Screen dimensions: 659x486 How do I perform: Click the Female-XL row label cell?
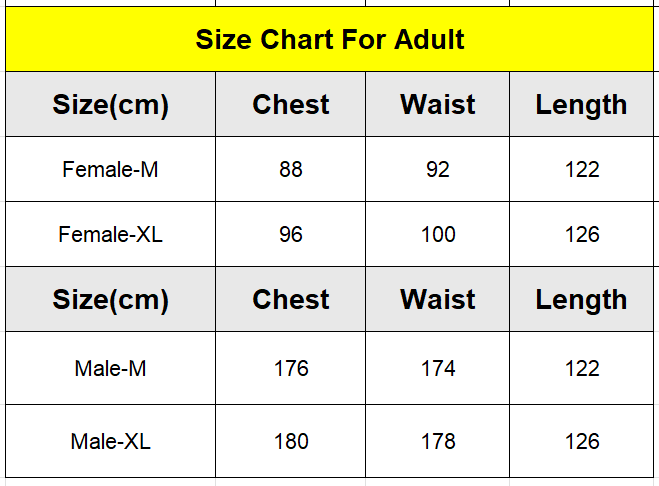(111, 234)
